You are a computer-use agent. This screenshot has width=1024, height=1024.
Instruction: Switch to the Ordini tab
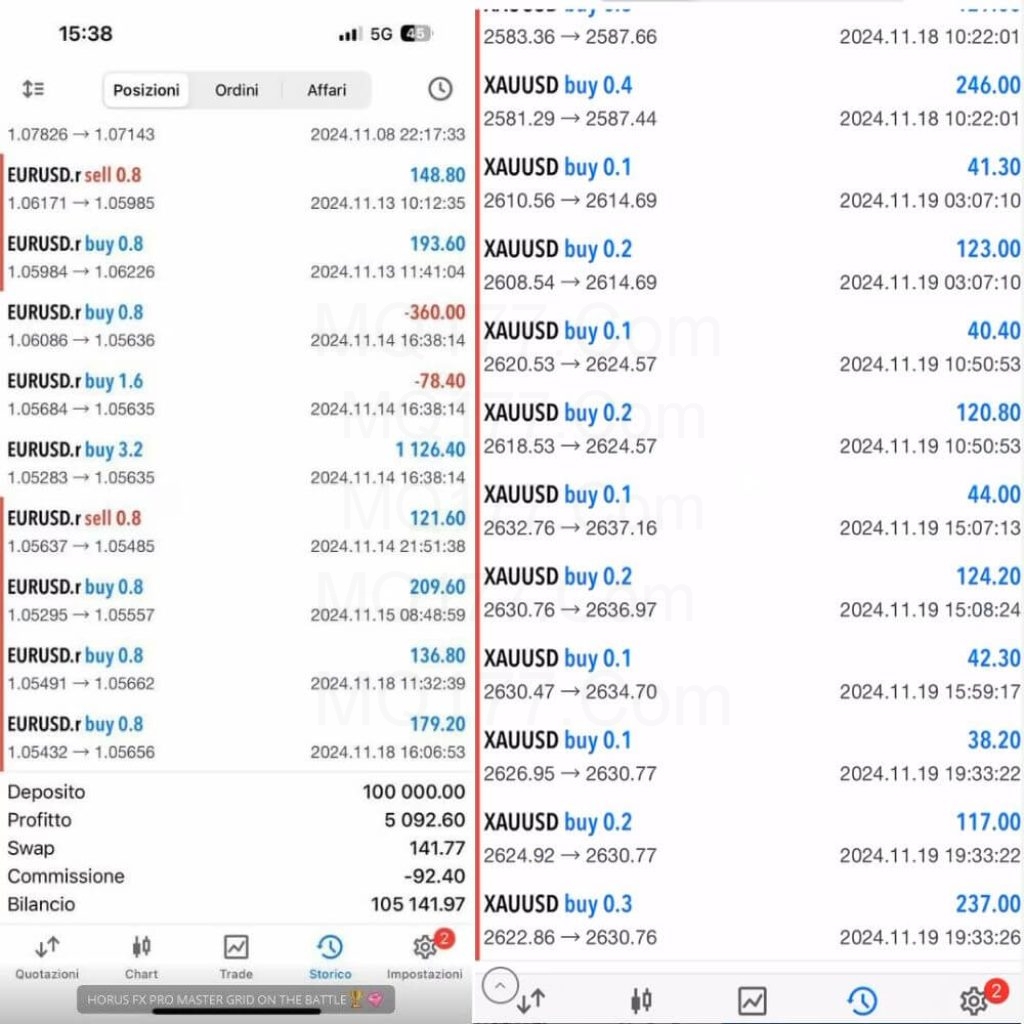(236, 90)
